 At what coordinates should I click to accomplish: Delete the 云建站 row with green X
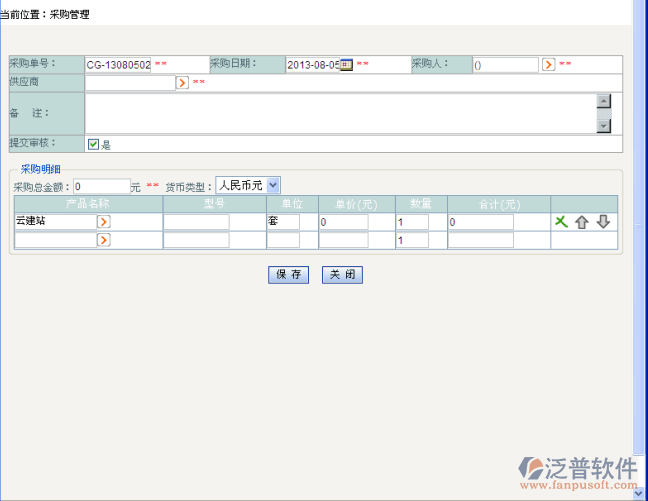561,222
